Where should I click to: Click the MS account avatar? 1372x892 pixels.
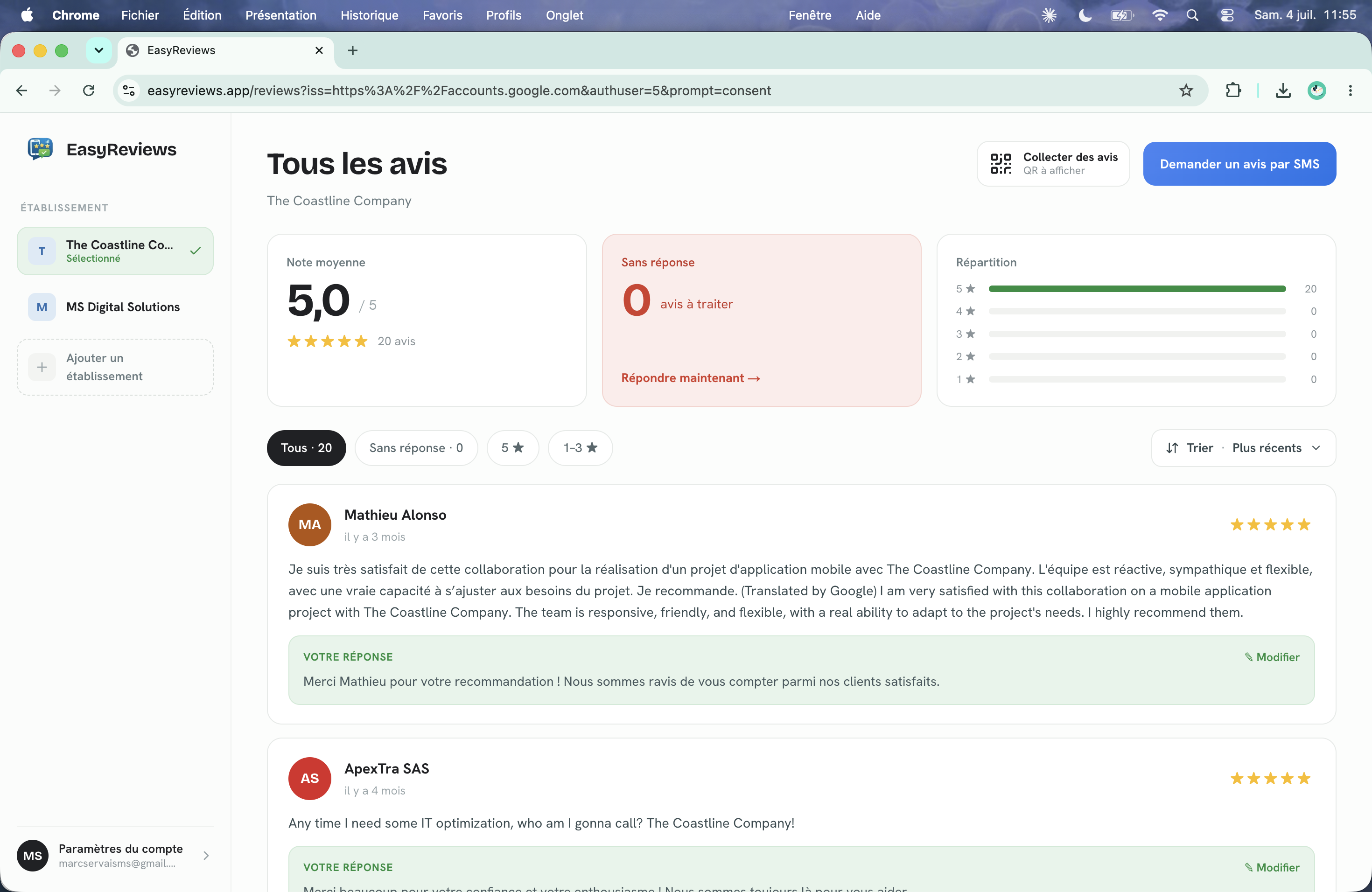[x=32, y=855]
